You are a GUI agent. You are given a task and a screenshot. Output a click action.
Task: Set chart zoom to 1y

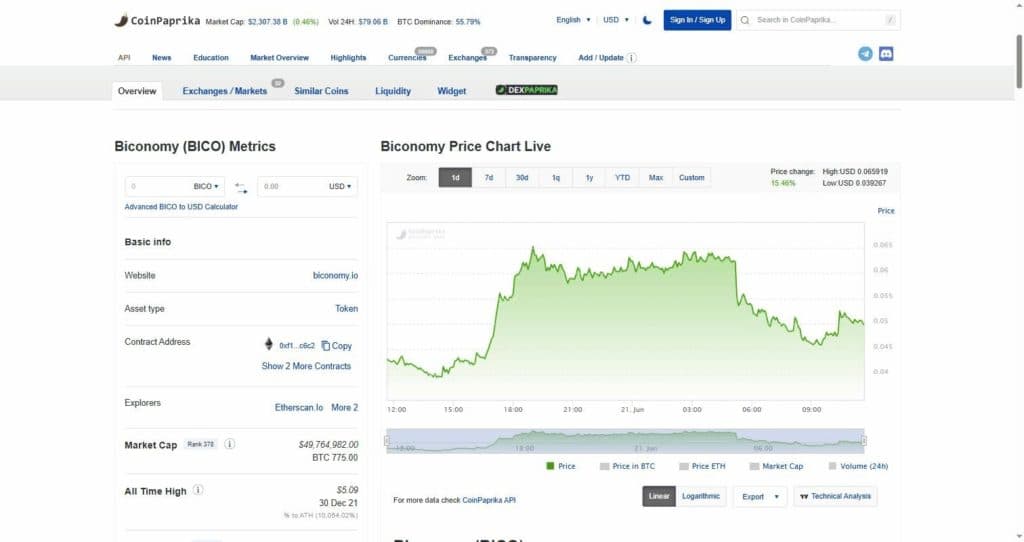(589, 178)
